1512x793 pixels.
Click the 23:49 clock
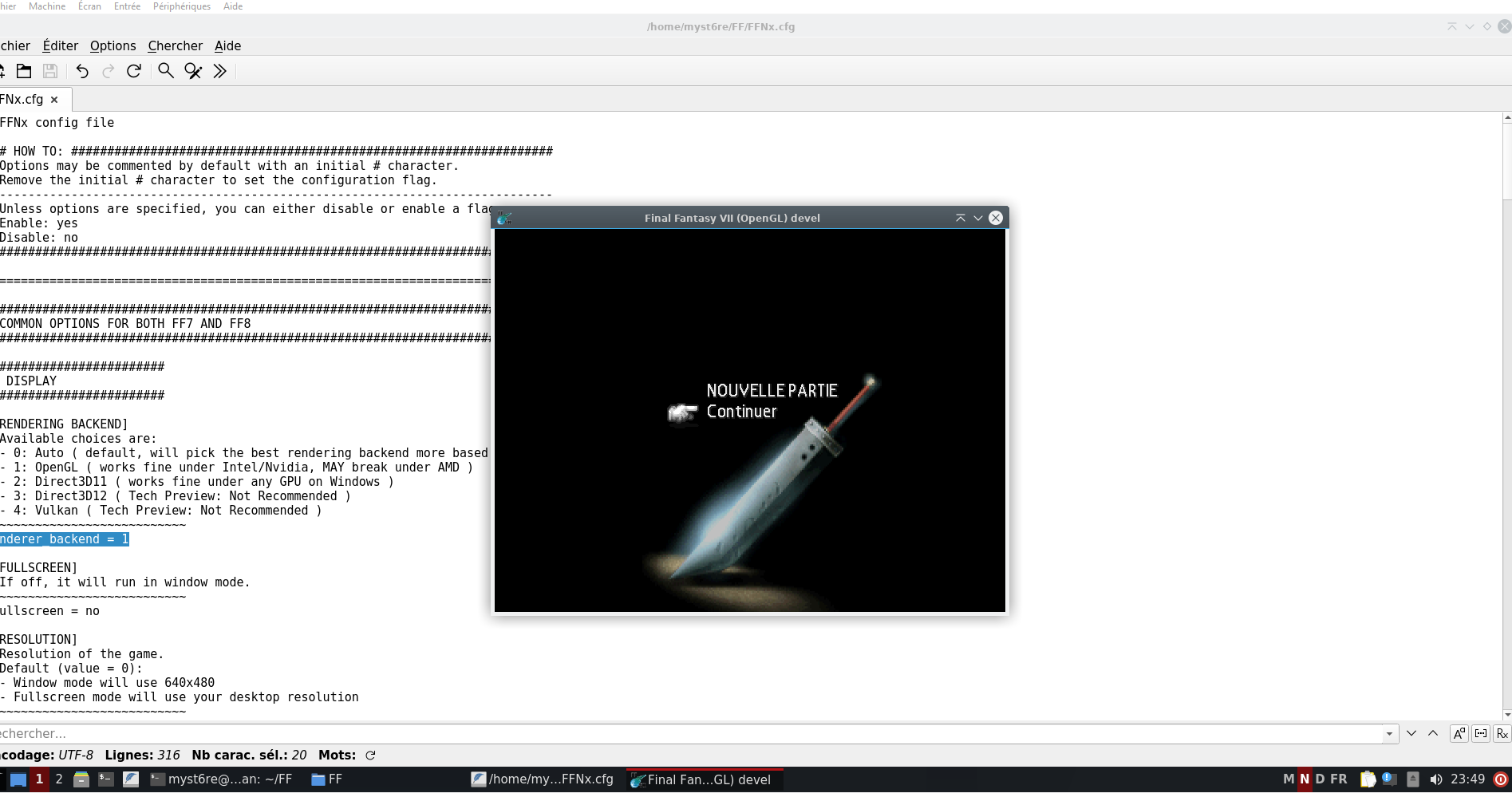point(1468,779)
